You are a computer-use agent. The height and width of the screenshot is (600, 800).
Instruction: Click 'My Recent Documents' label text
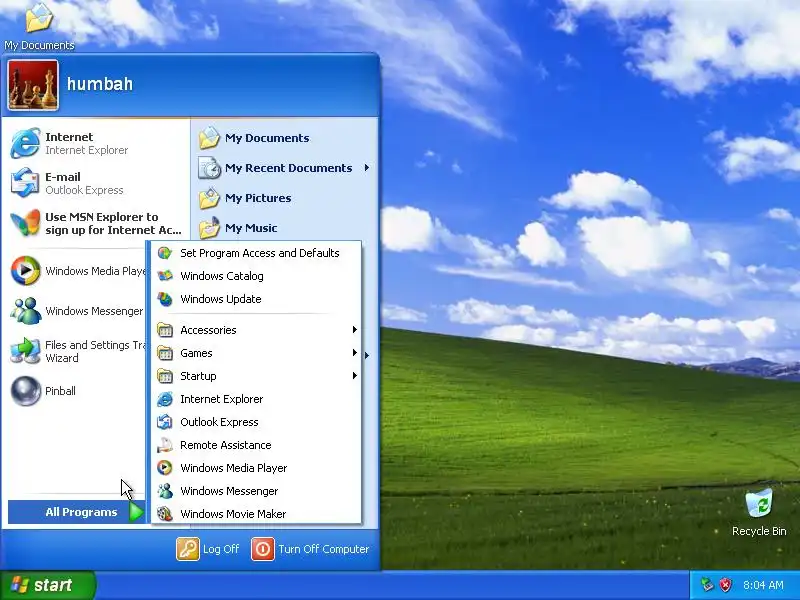coord(289,168)
